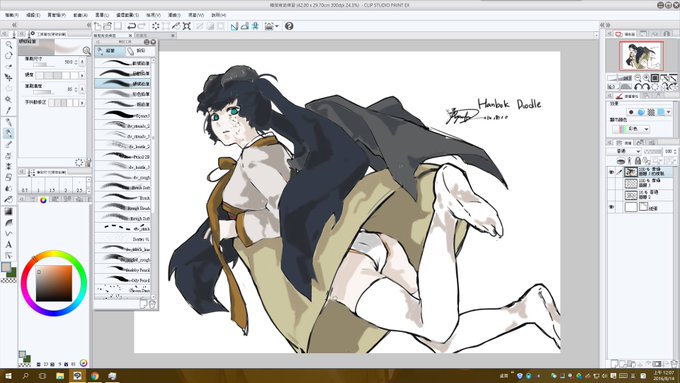Toggle Lock Layer padlock in Layer panel
This screenshot has width=680, height=383.
tap(638, 161)
